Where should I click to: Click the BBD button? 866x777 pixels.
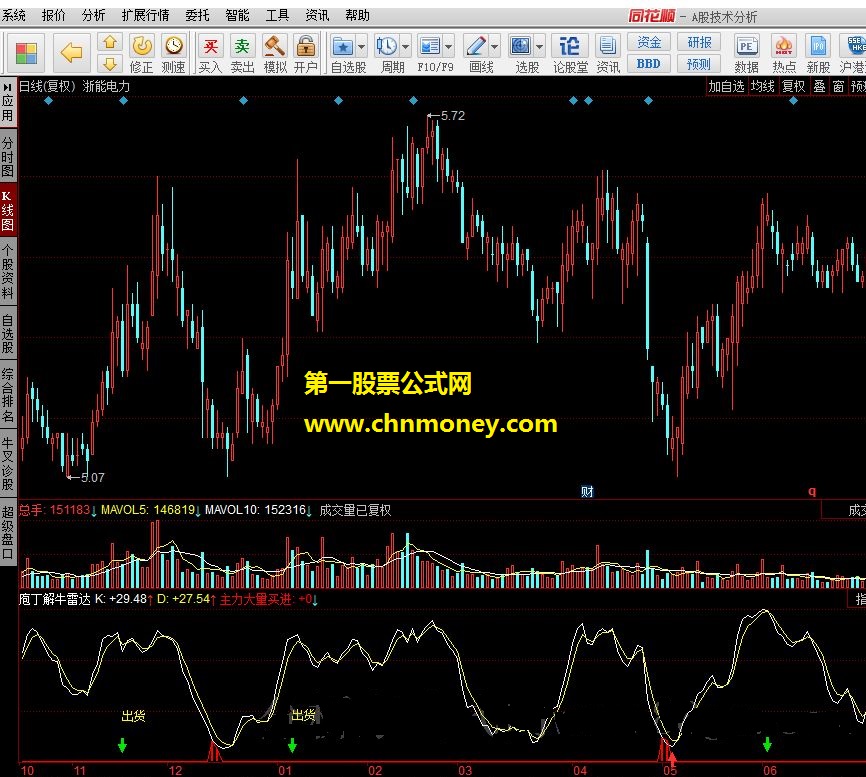(x=649, y=64)
